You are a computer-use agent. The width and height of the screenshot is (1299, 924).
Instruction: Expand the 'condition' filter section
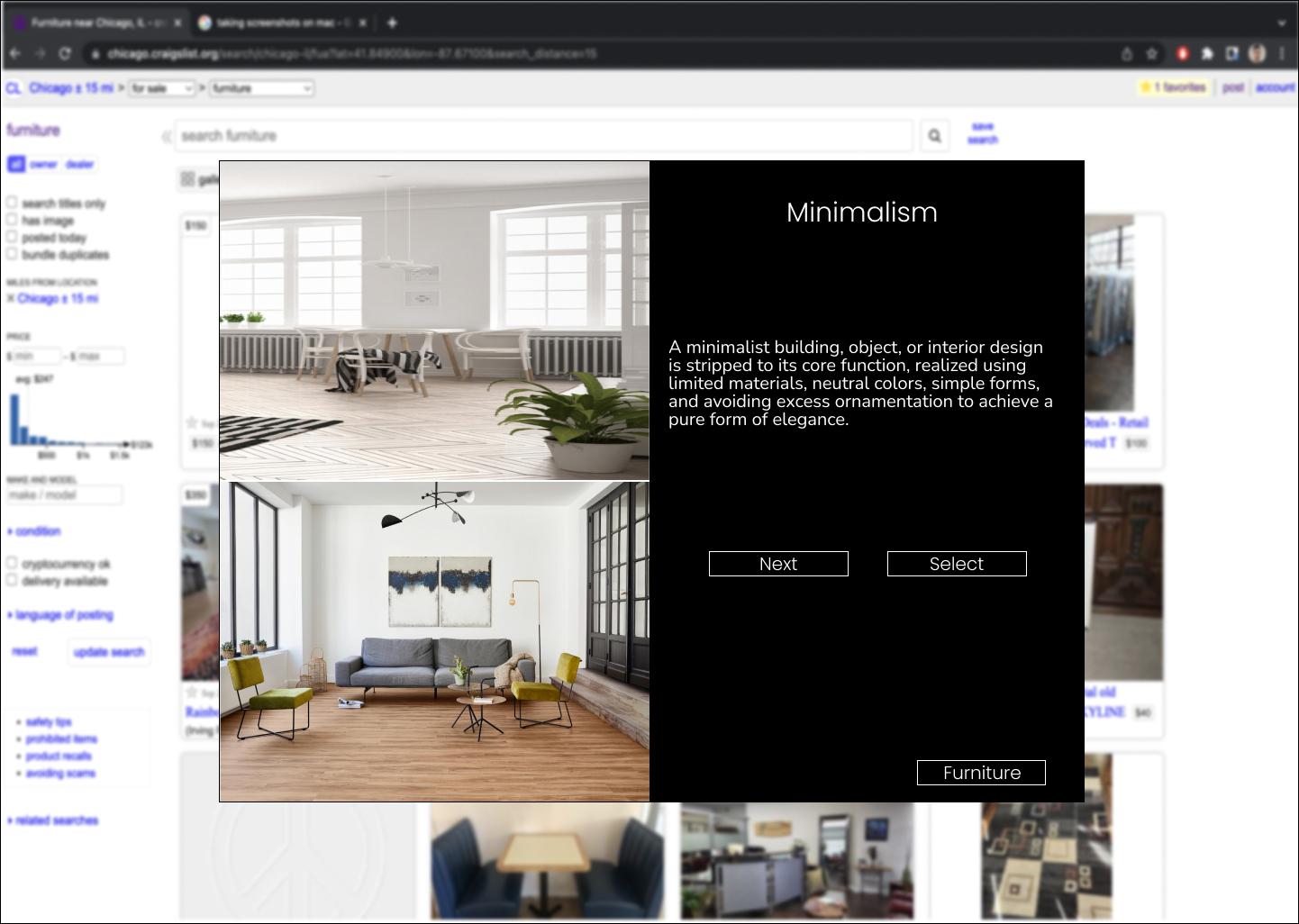point(34,531)
